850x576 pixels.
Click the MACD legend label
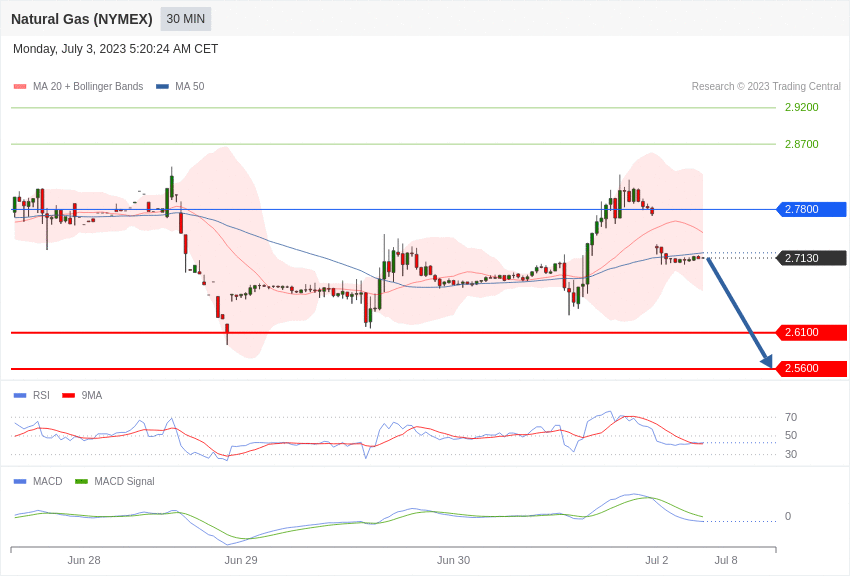(x=48, y=482)
